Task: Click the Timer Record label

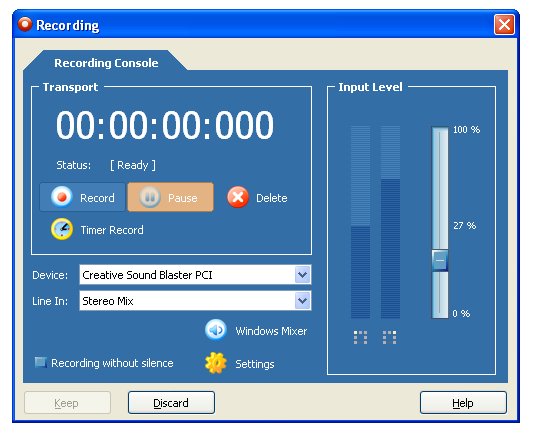Action: pyautogui.click(x=112, y=230)
